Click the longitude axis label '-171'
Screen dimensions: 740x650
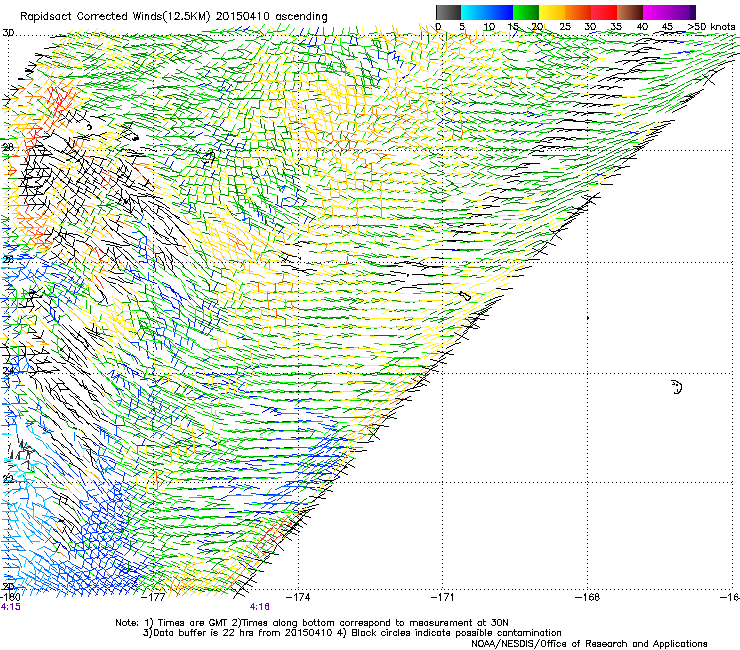point(442,597)
